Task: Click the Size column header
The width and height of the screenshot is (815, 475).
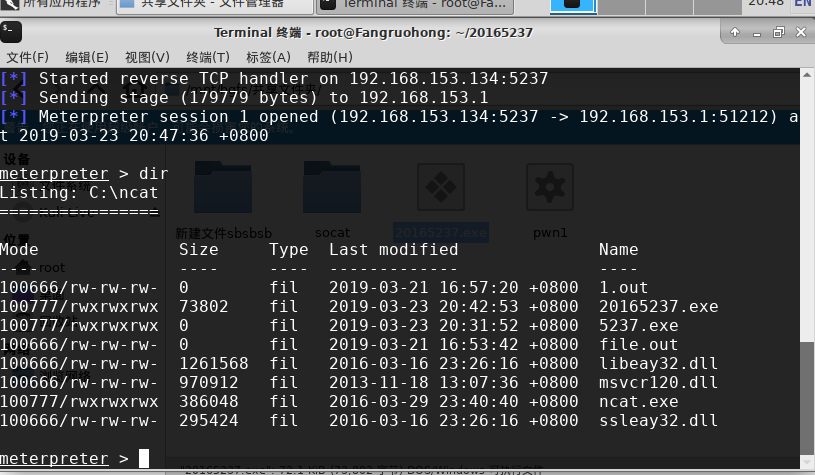Action: (x=199, y=249)
